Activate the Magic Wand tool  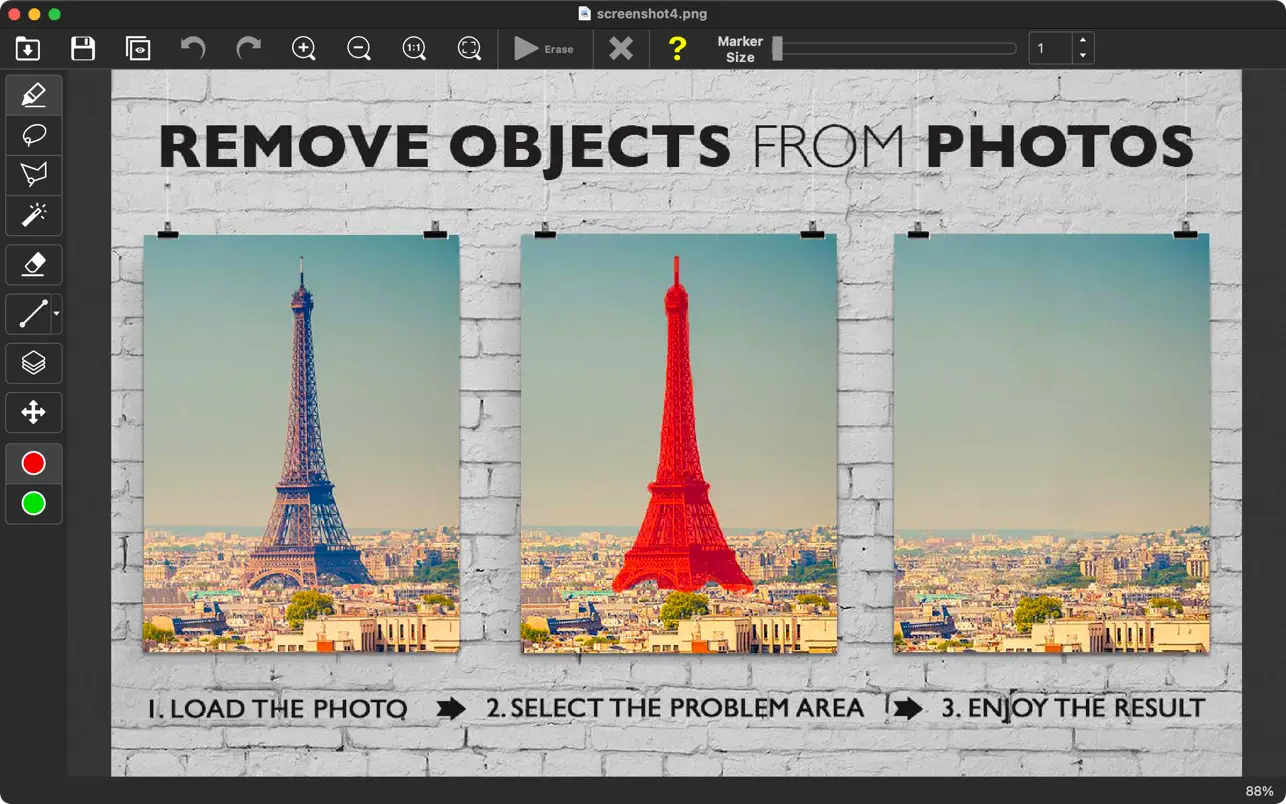coord(34,214)
